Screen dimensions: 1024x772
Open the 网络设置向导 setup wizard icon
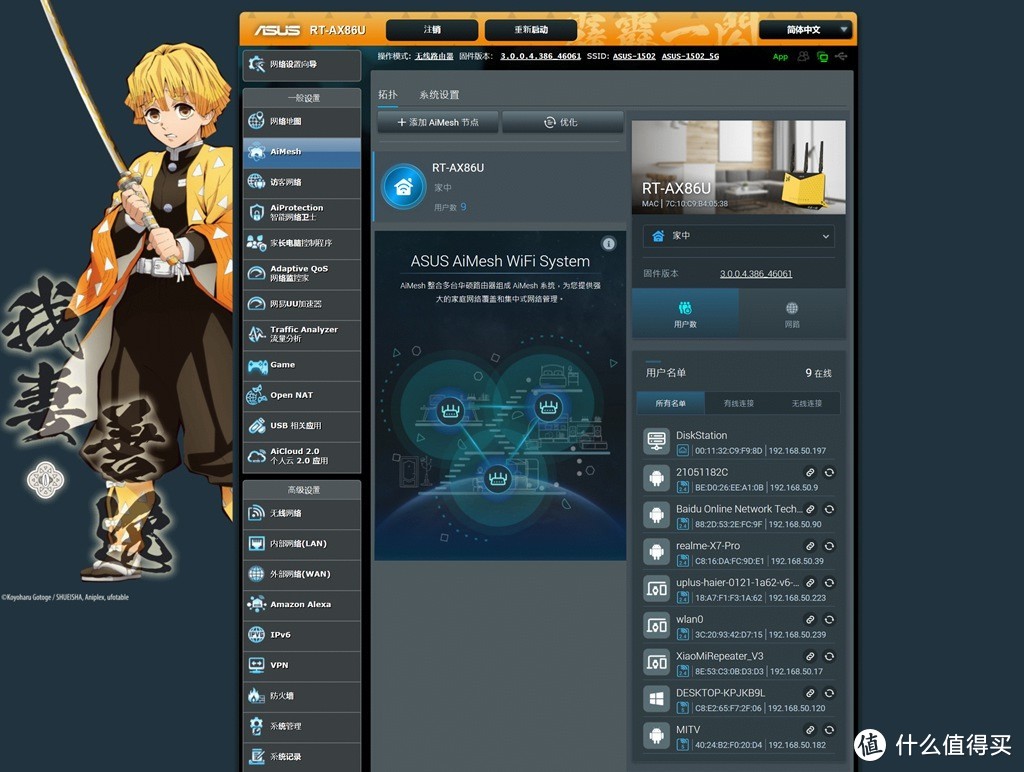(x=256, y=64)
